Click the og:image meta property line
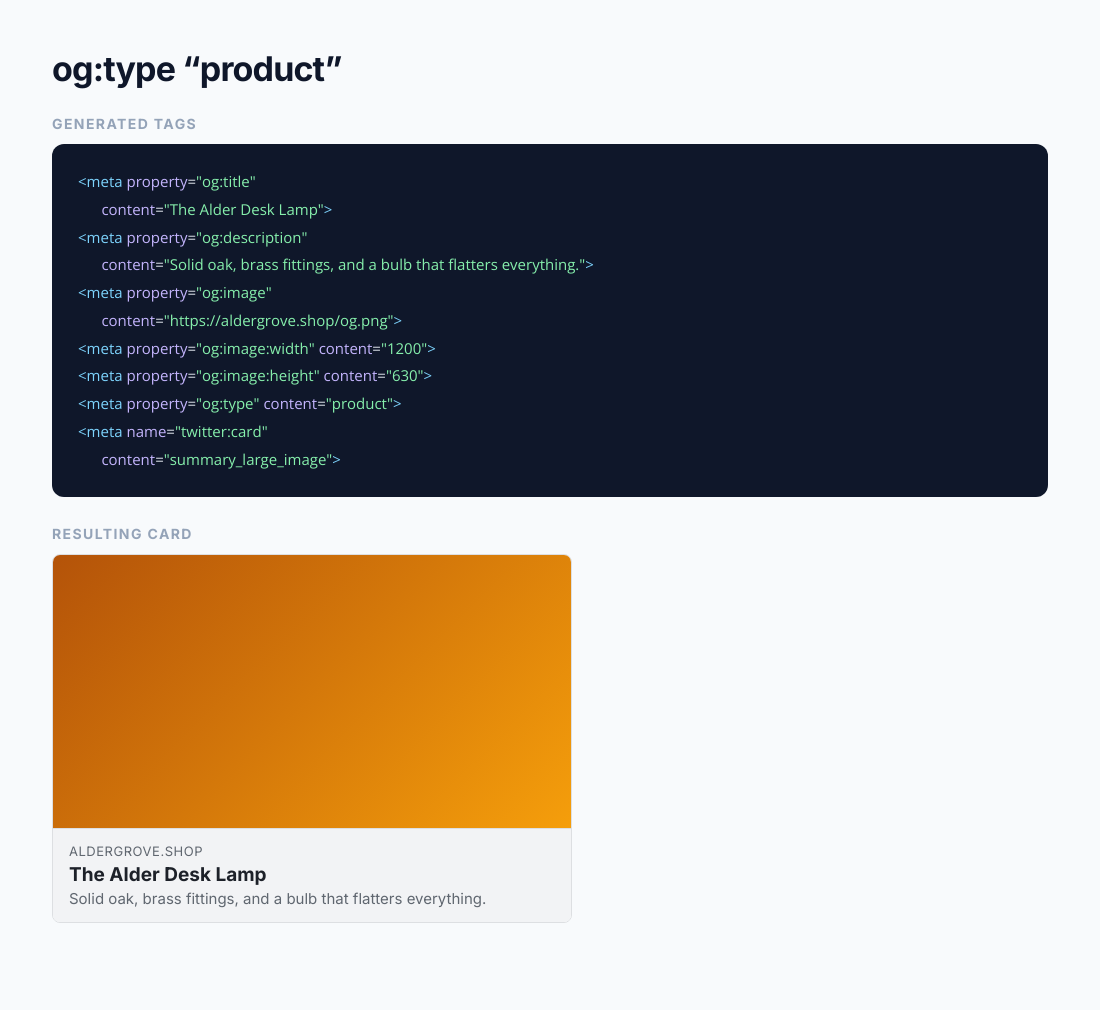The image size is (1100, 1010). pos(175,293)
